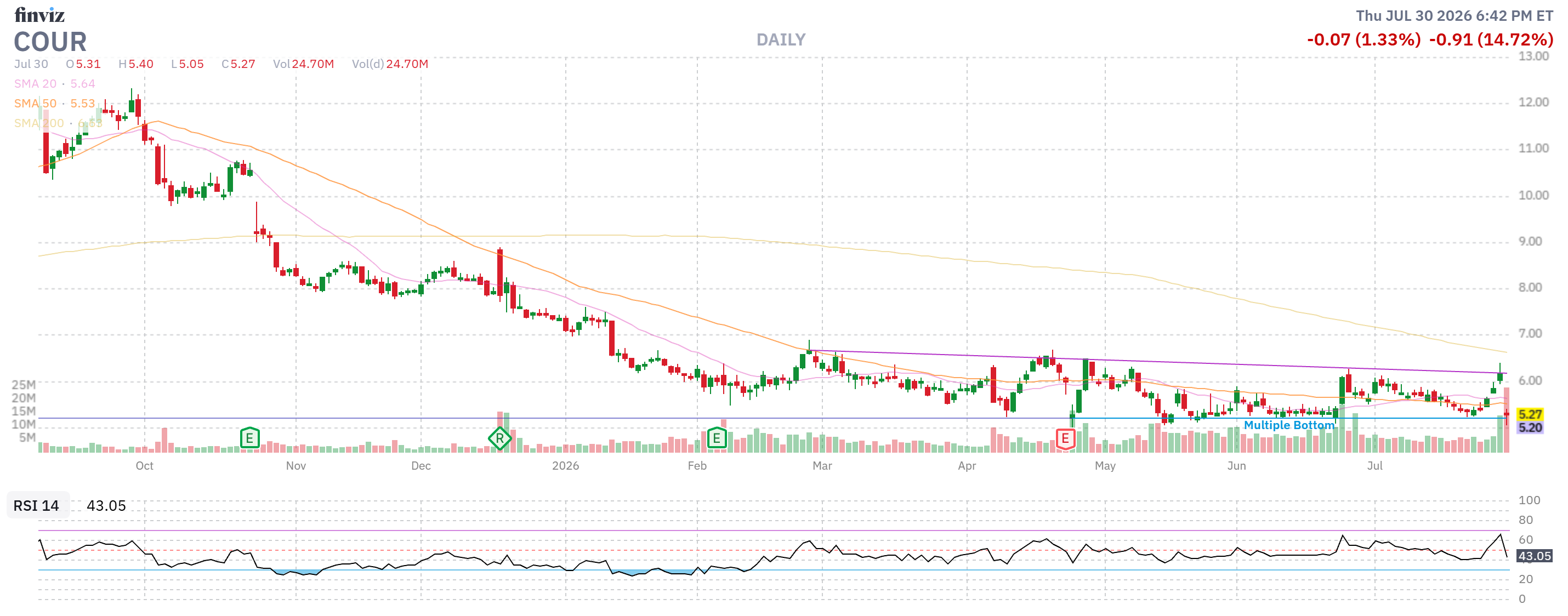Click the 0 label on RSI axis
The image size is (1568, 616).
[x=1522, y=599]
